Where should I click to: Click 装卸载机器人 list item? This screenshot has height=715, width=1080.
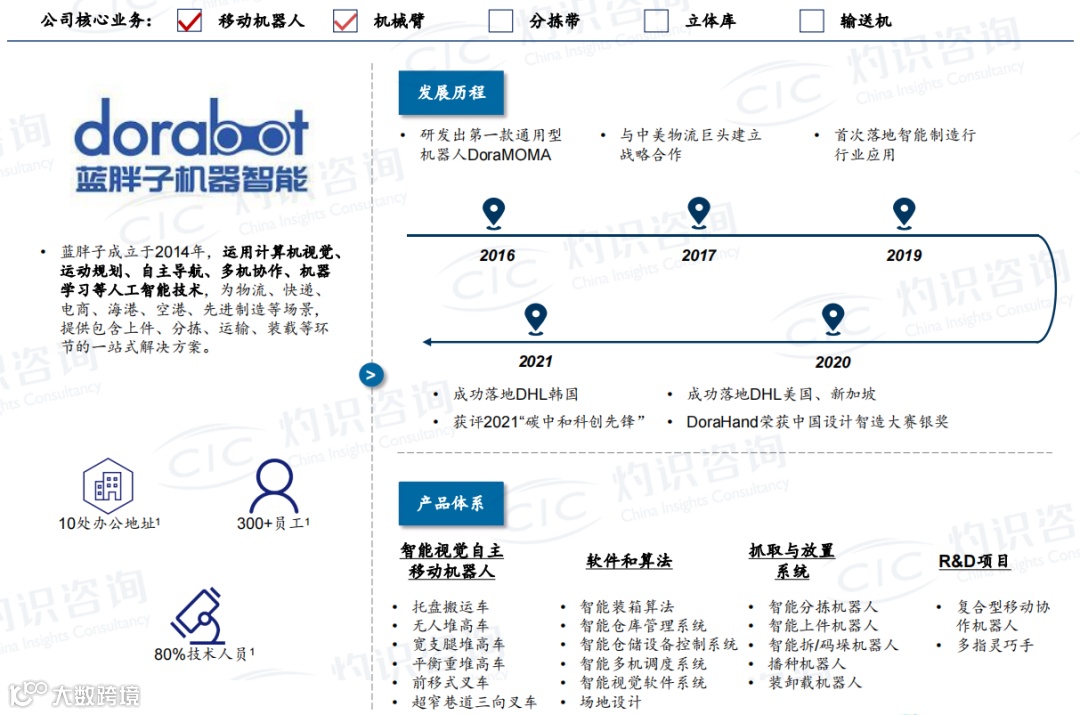[x=815, y=683]
